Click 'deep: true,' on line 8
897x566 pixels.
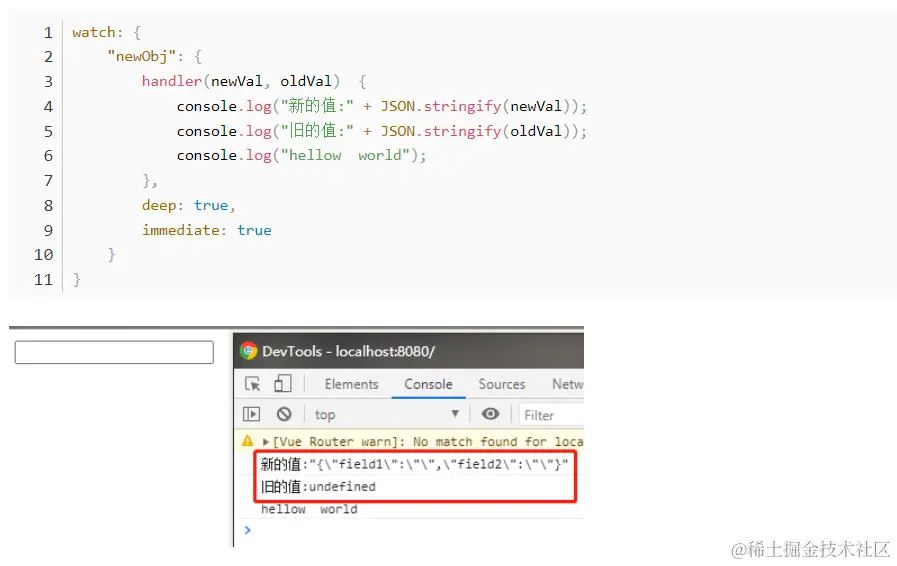coord(188,205)
